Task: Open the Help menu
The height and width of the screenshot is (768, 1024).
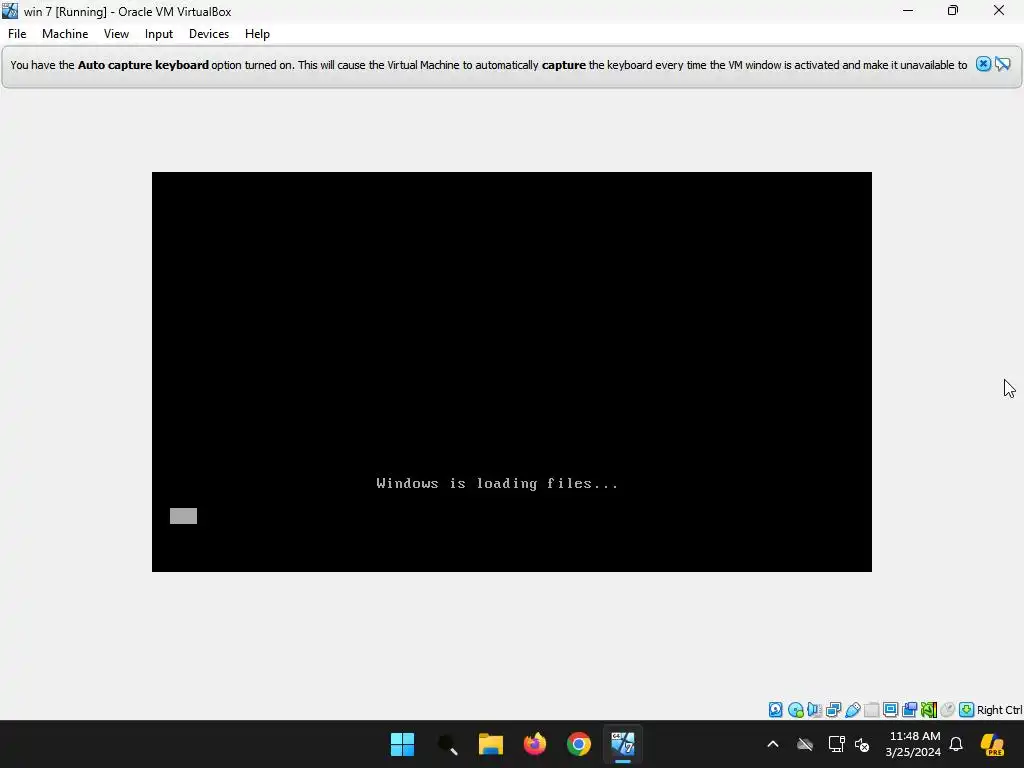Action: point(257,34)
